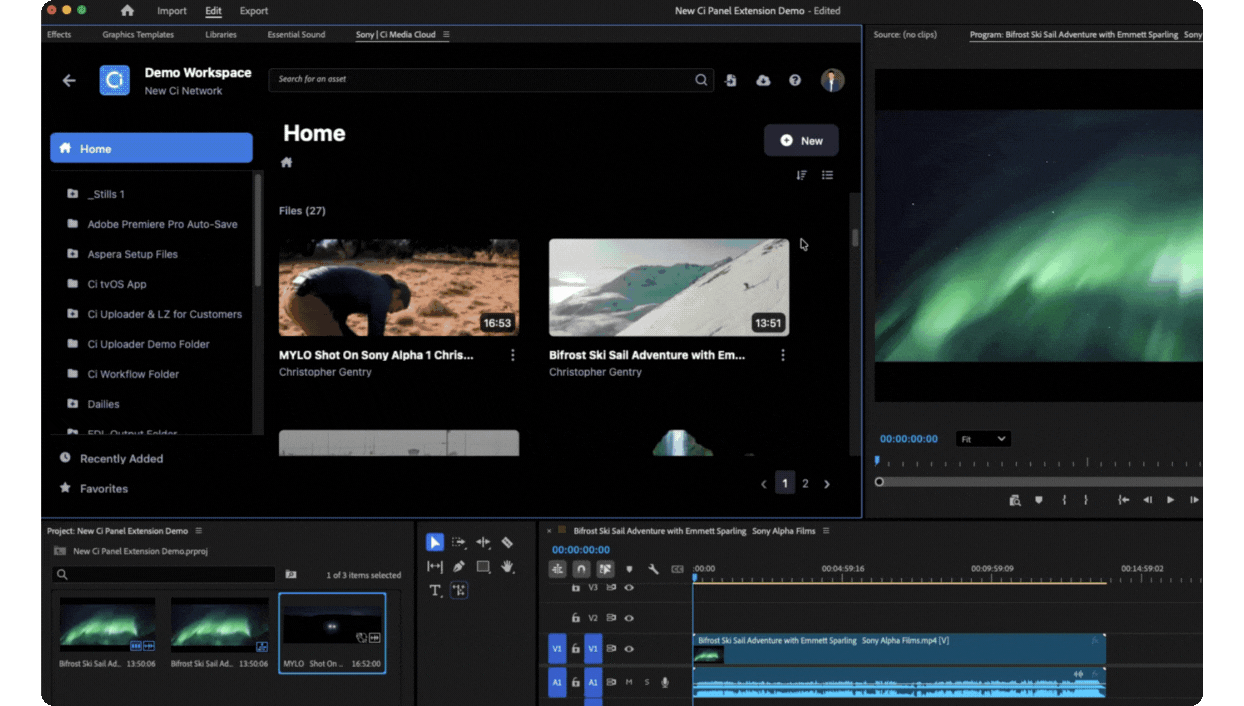
Task: Click Mark In in Program monitor
Action: pyautogui.click(x=1064, y=500)
